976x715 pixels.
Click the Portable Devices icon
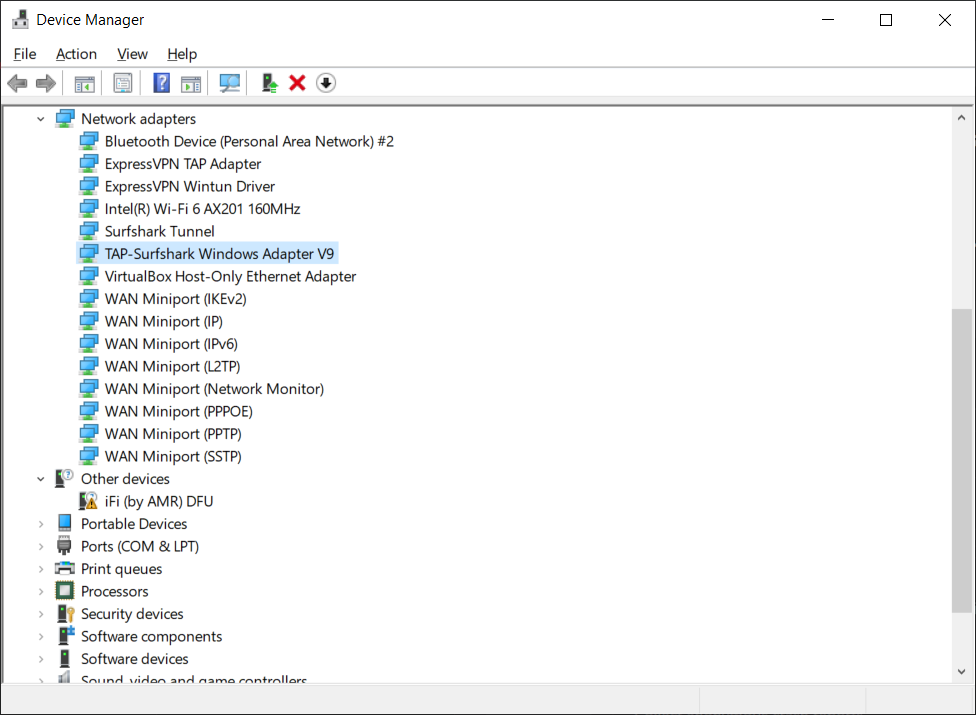[x=65, y=523]
